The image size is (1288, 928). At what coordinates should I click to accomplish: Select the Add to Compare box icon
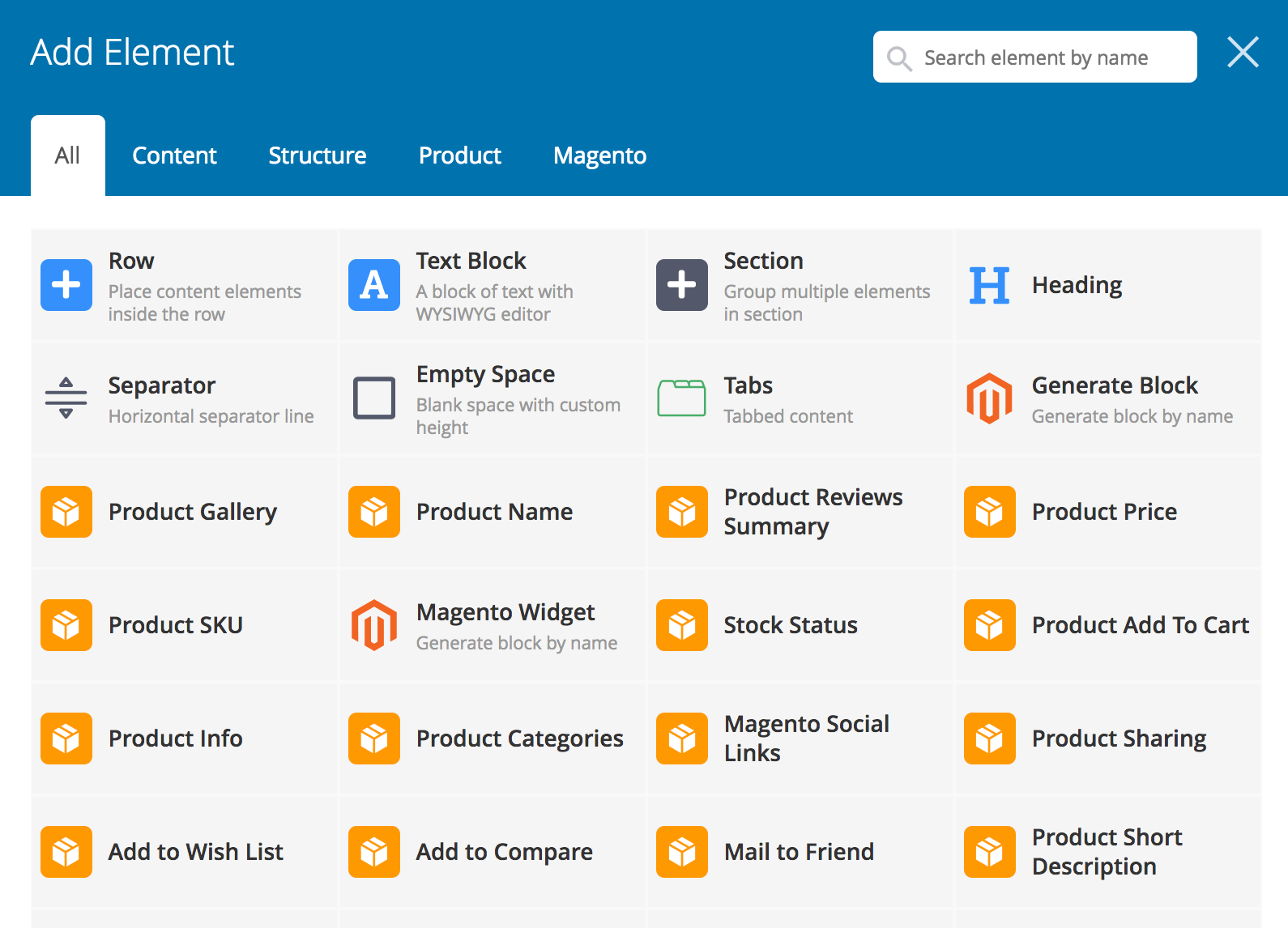tap(374, 852)
